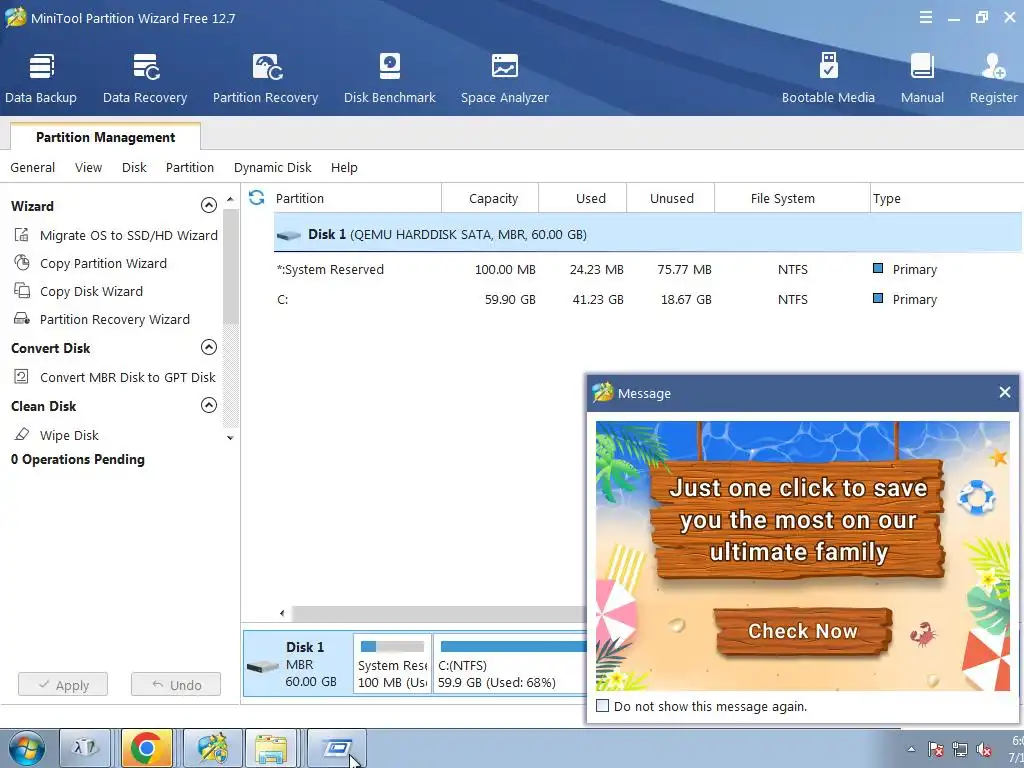Click Partition Recovery Wizard icon
Viewport: 1024px width, 768px height.
[x=22, y=319]
